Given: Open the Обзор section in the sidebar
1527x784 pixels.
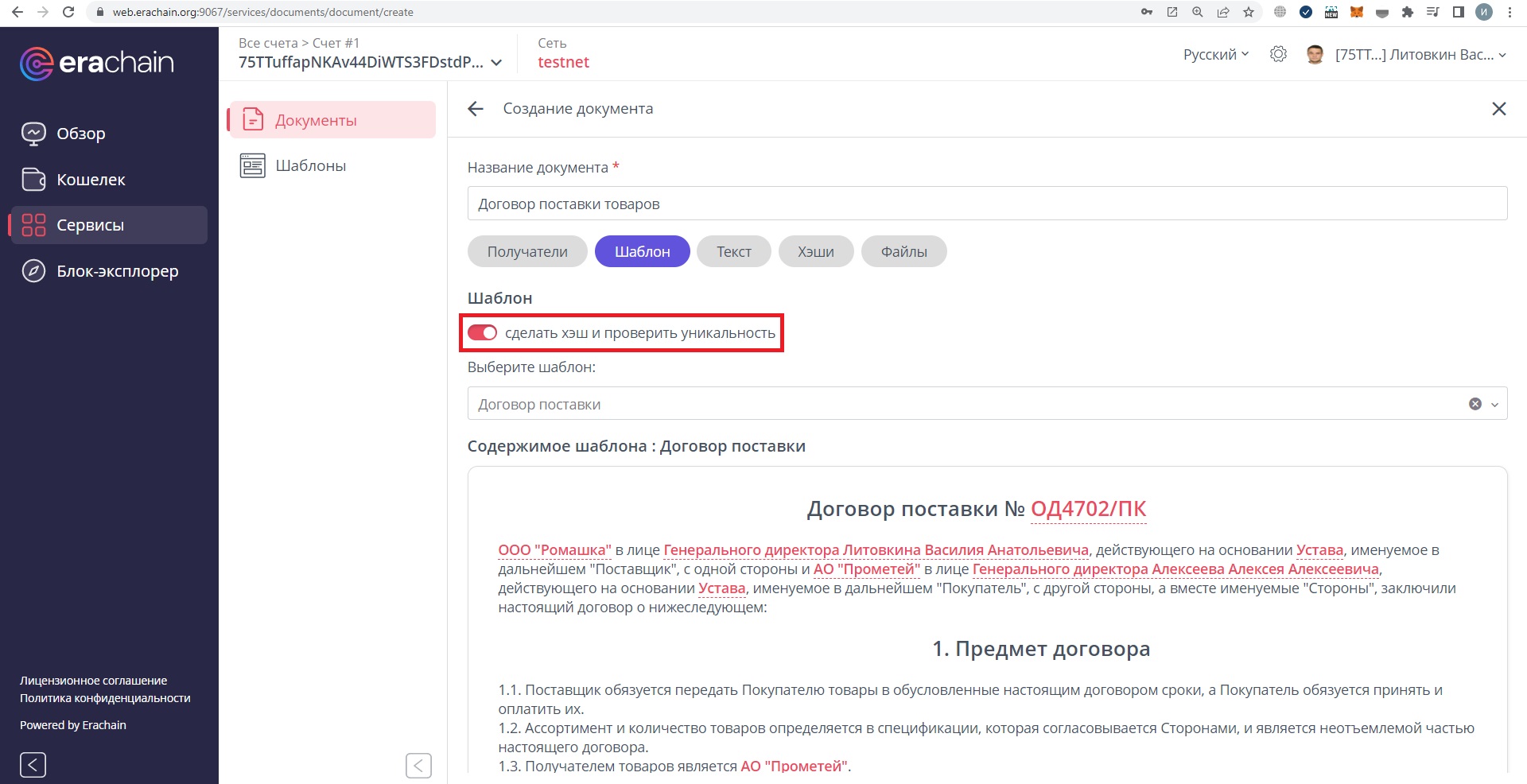Looking at the screenshot, I should (x=80, y=133).
